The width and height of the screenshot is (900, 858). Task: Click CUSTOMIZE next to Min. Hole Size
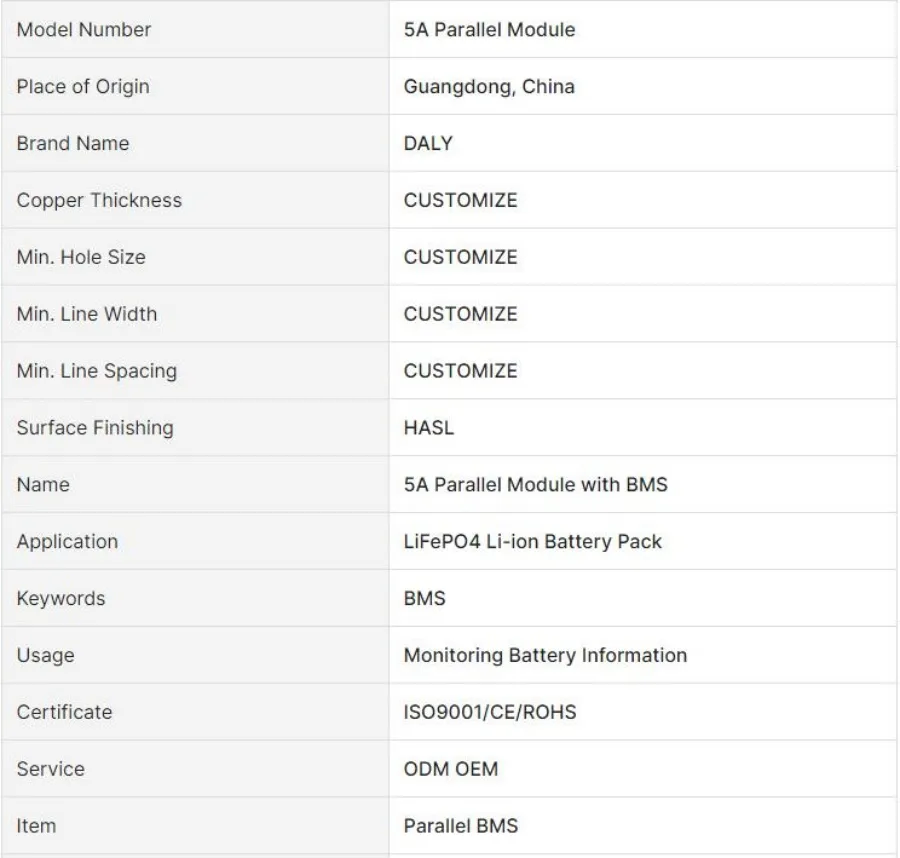click(460, 257)
